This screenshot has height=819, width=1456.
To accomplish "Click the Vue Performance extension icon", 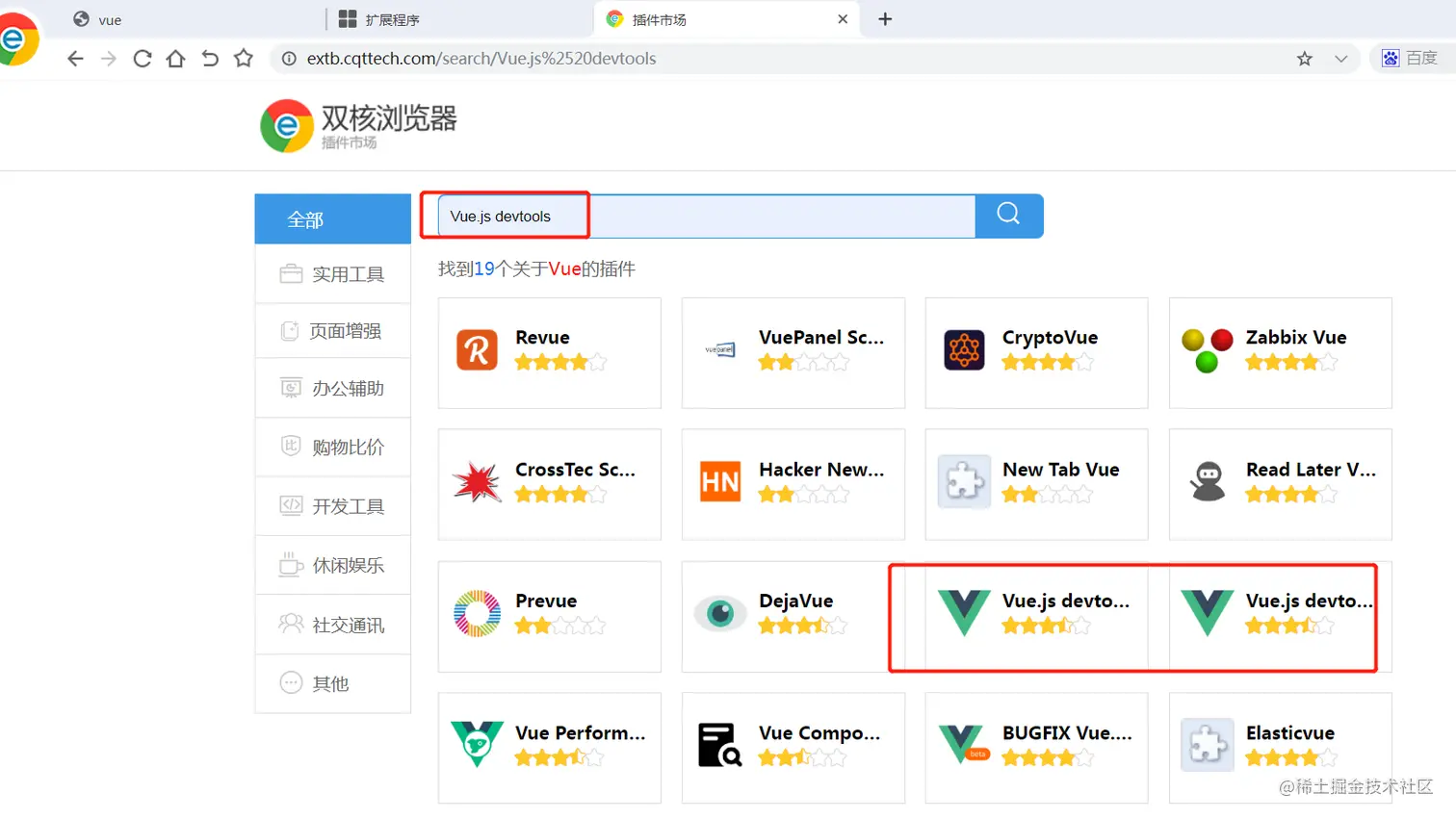I will tap(478, 744).
